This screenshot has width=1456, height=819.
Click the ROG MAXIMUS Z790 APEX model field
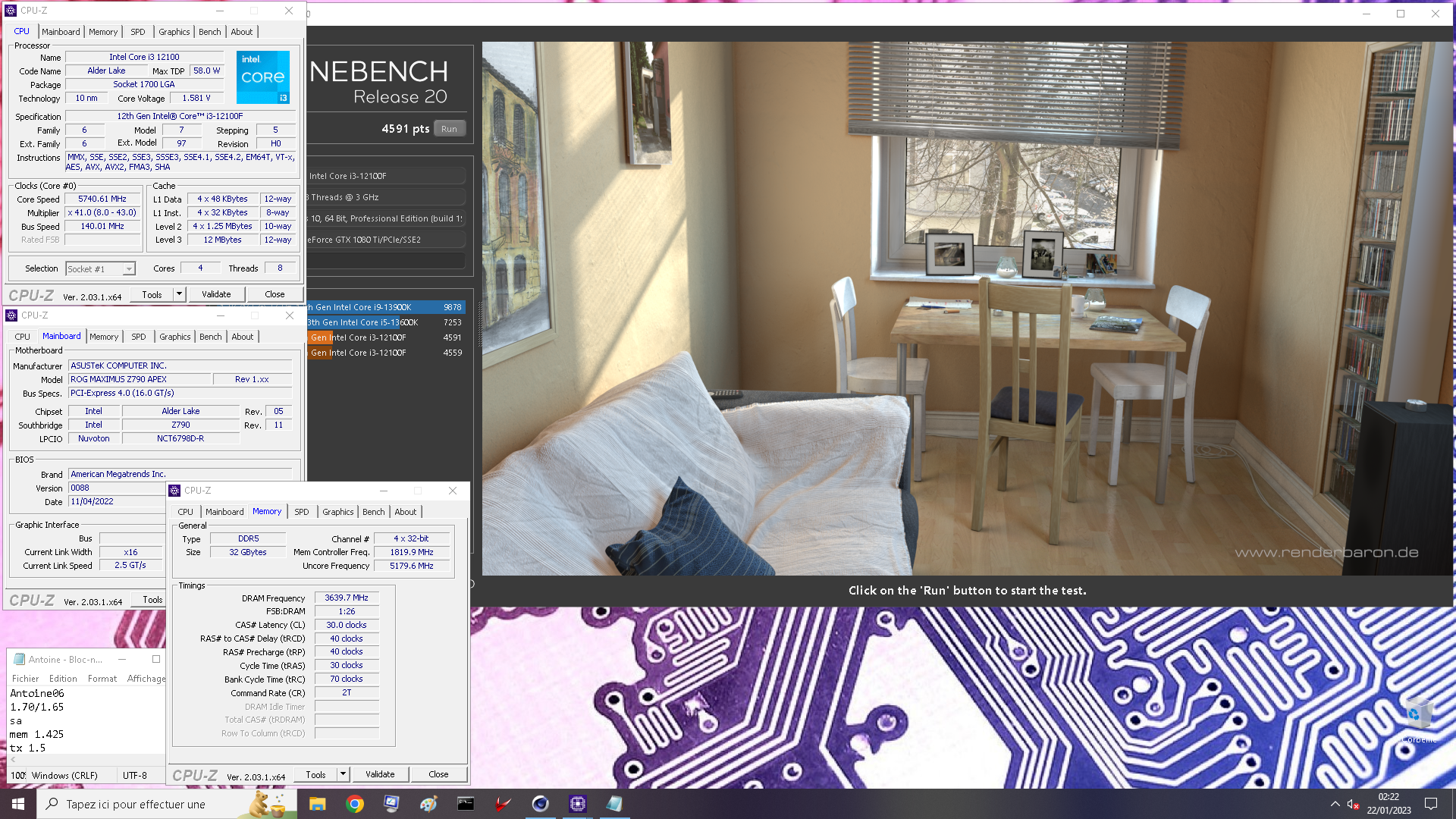pos(140,379)
